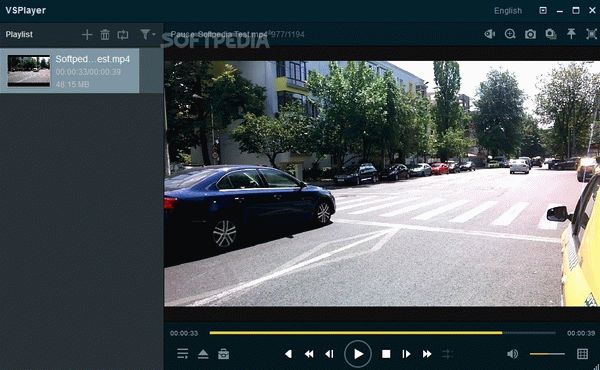Adjust the volume slider
The height and width of the screenshot is (370, 600).
pyautogui.click(x=547, y=354)
